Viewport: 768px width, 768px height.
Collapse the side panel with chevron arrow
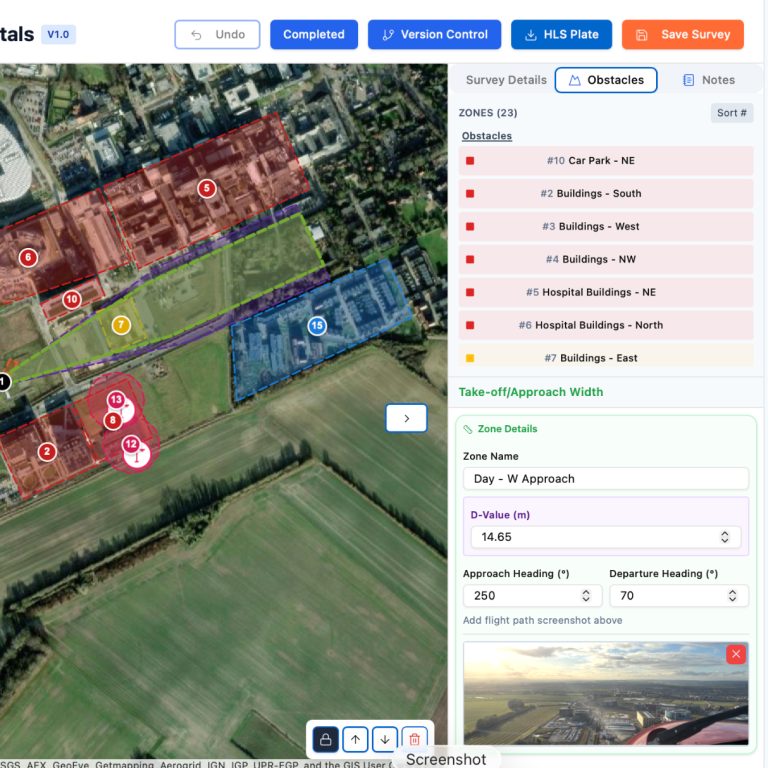click(406, 418)
